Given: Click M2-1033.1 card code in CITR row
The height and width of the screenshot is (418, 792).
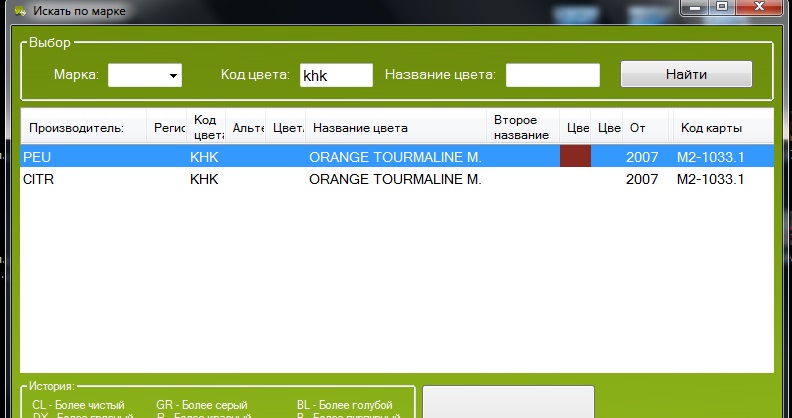Looking at the screenshot, I should (x=710, y=179).
